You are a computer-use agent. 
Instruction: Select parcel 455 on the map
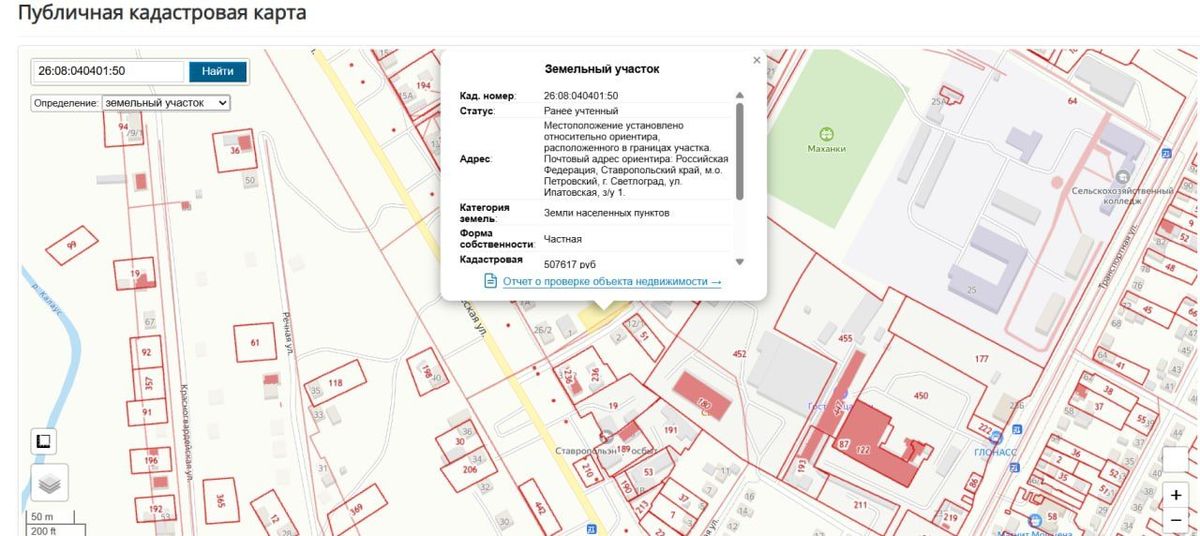(845, 339)
